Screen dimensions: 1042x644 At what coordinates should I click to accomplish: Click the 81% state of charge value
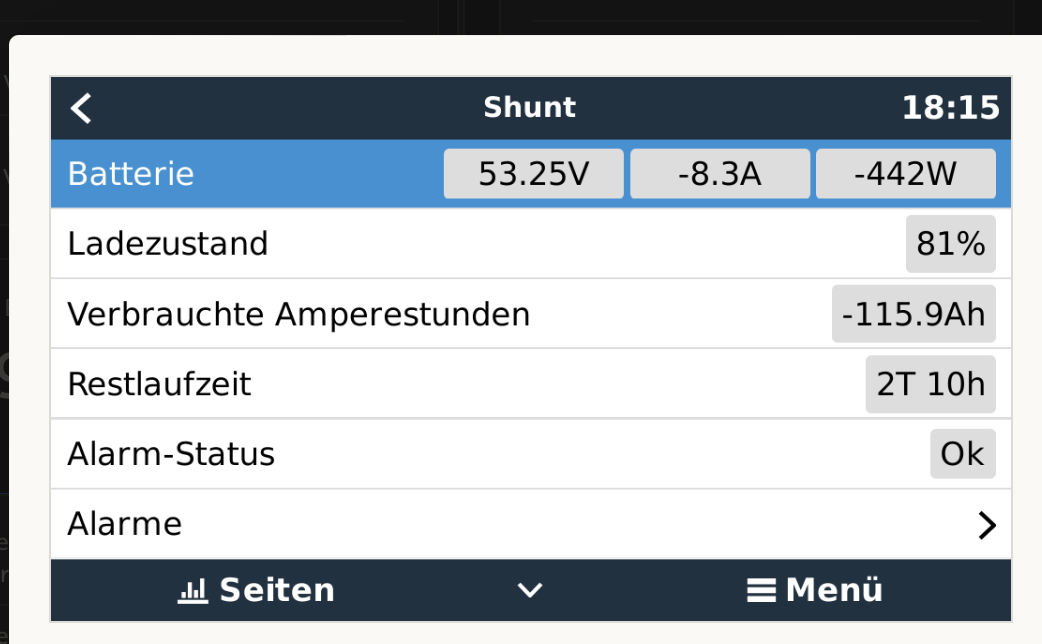click(950, 244)
